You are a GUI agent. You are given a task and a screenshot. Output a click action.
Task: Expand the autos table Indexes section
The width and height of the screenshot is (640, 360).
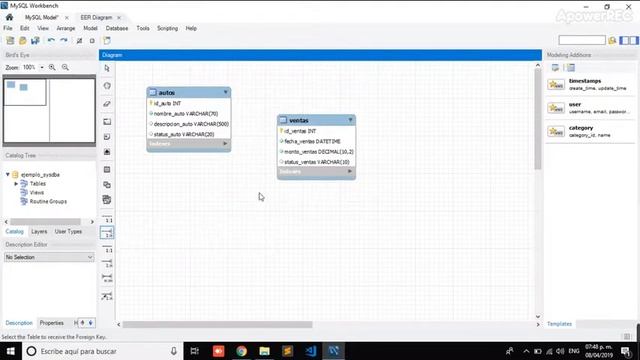225,144
